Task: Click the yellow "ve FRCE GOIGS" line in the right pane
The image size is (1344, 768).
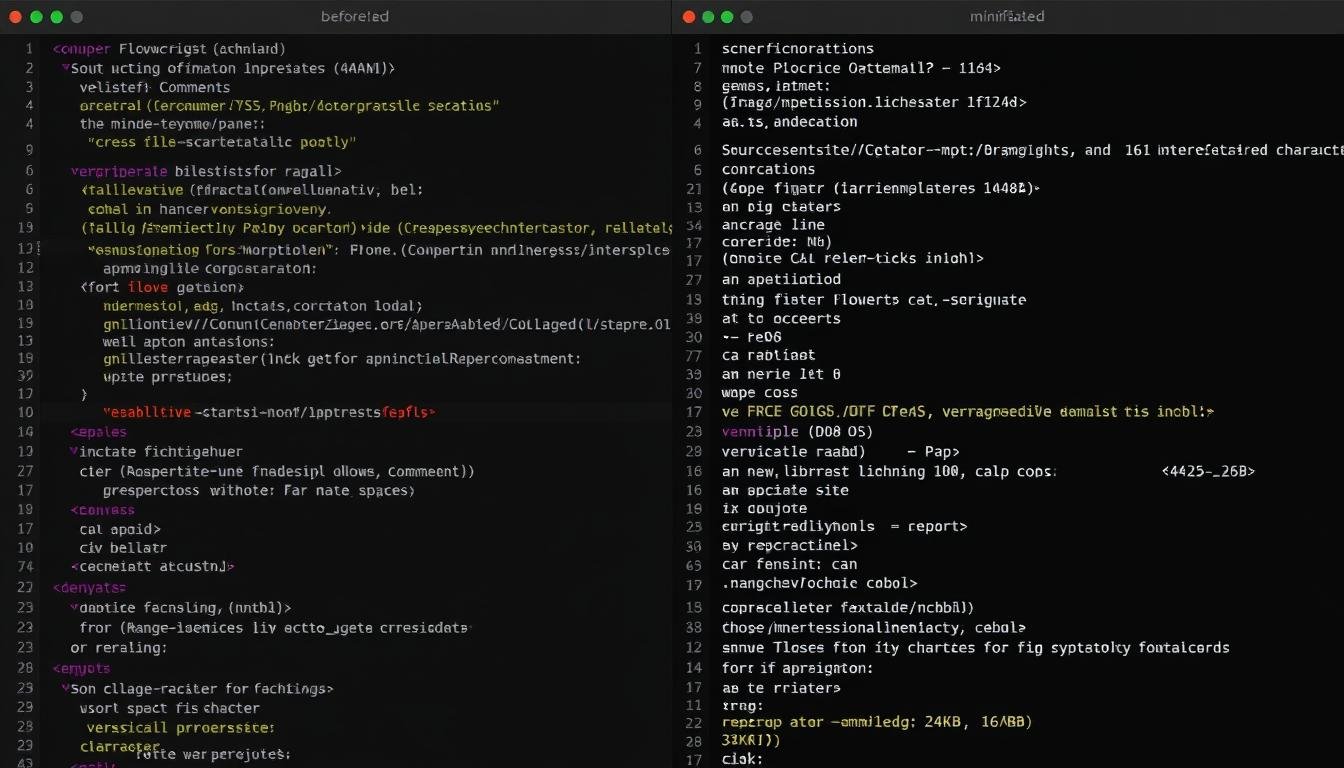Action: point(967,412)
